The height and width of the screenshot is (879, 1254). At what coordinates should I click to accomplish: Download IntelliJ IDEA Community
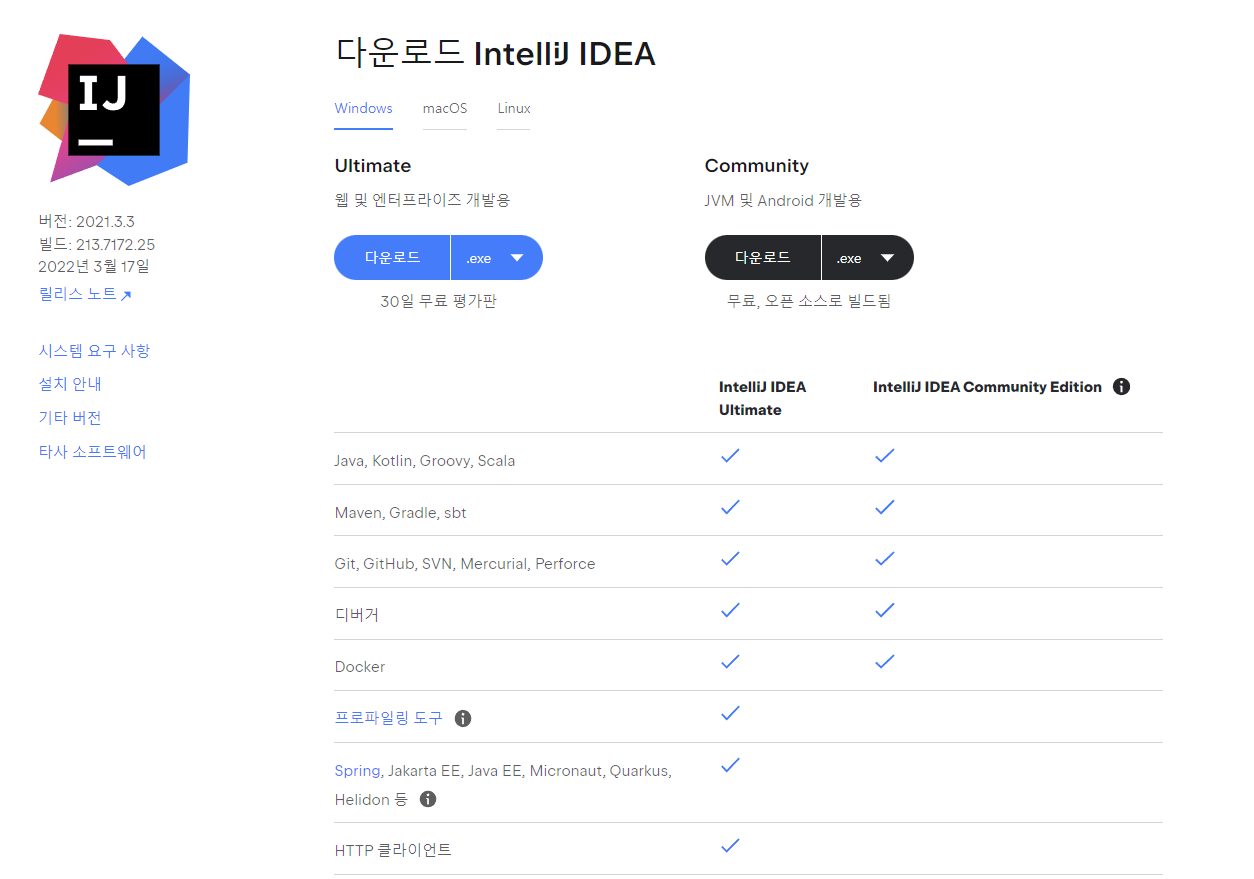click(x=763, y=258)
